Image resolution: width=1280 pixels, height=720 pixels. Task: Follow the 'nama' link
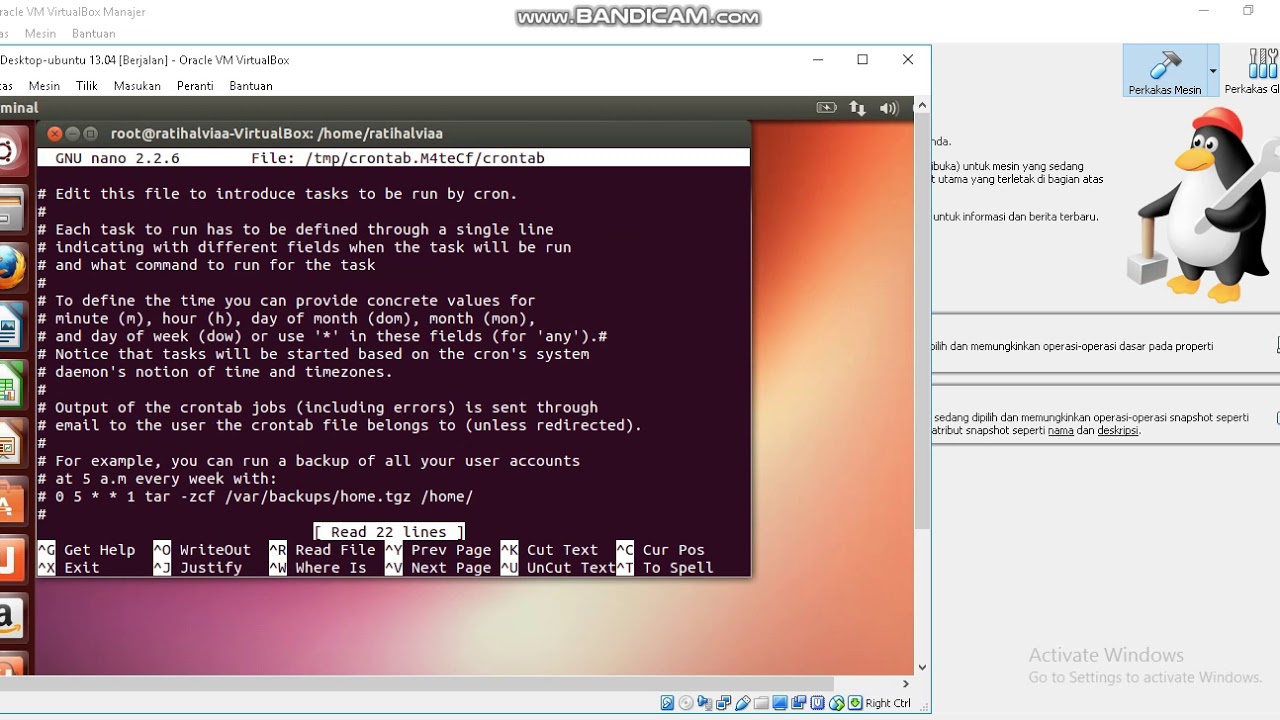(1061, 431)
